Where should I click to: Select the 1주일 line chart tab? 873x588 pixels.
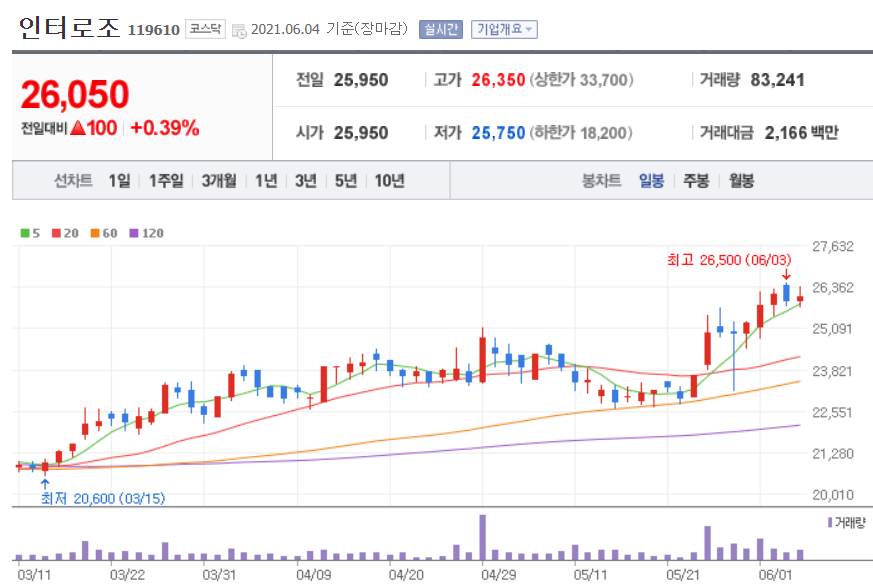pos(166,180)
